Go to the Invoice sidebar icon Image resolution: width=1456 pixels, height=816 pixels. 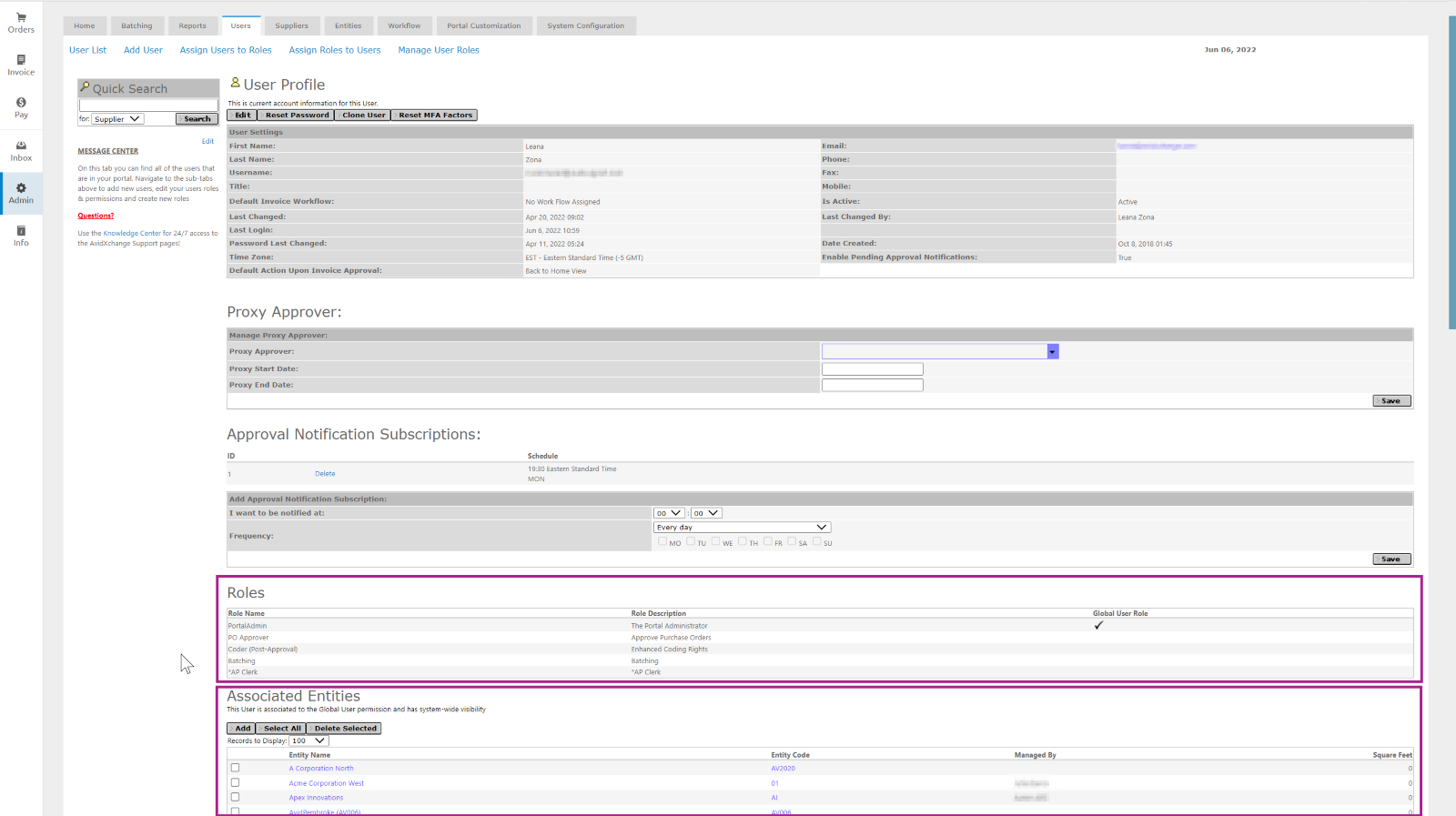21,65
